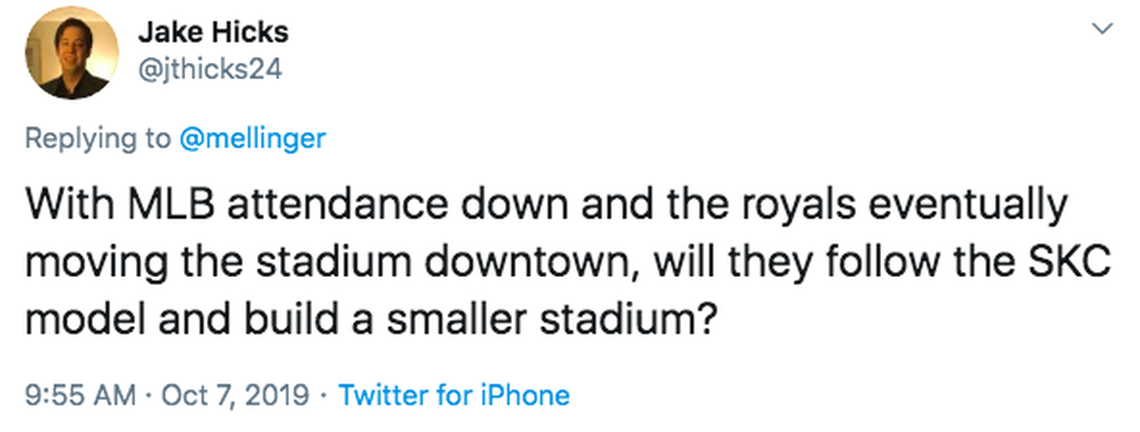
Task: Open the tweet options chevron menu
Action: coord(1102,30)
